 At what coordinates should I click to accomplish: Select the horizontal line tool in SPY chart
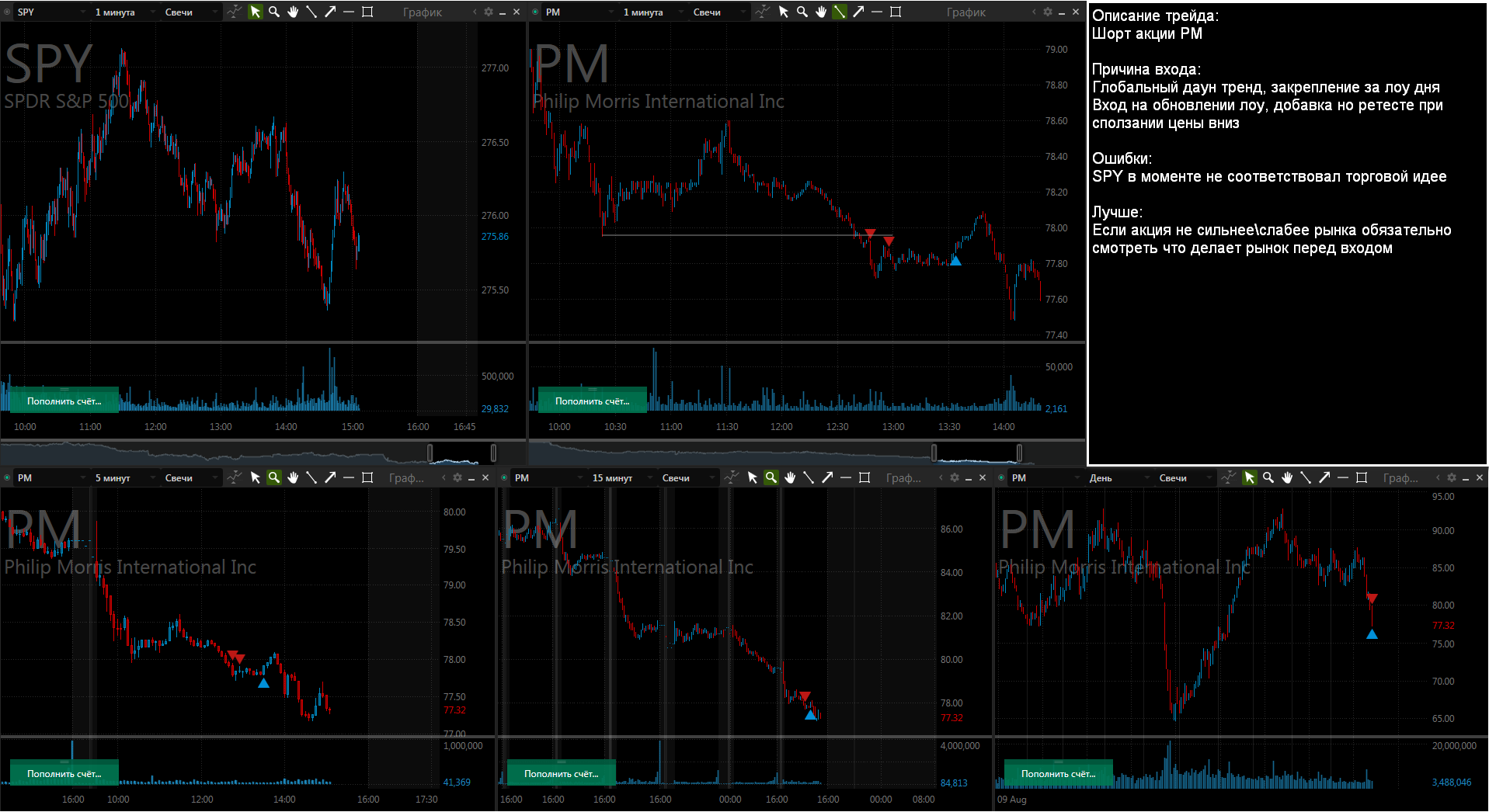(x=349, y=12)
